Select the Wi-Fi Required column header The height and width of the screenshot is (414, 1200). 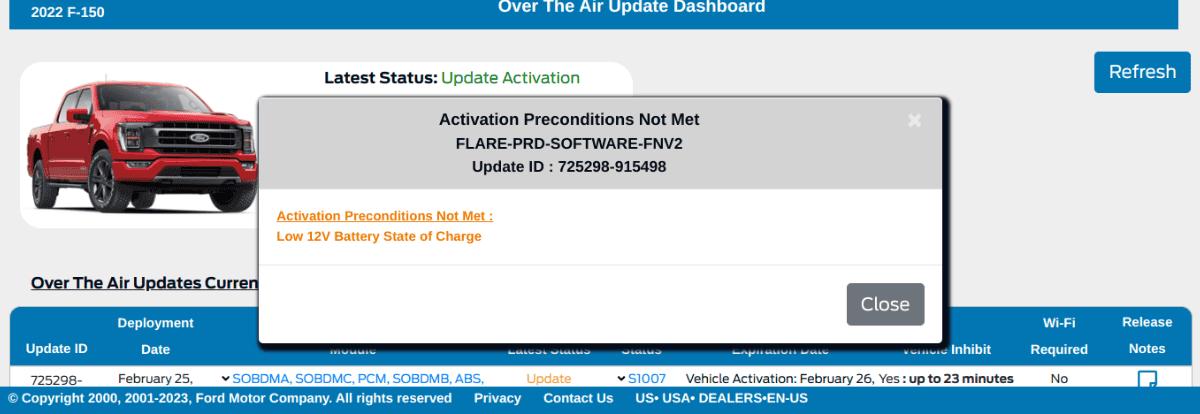[x=1058, y=336]
